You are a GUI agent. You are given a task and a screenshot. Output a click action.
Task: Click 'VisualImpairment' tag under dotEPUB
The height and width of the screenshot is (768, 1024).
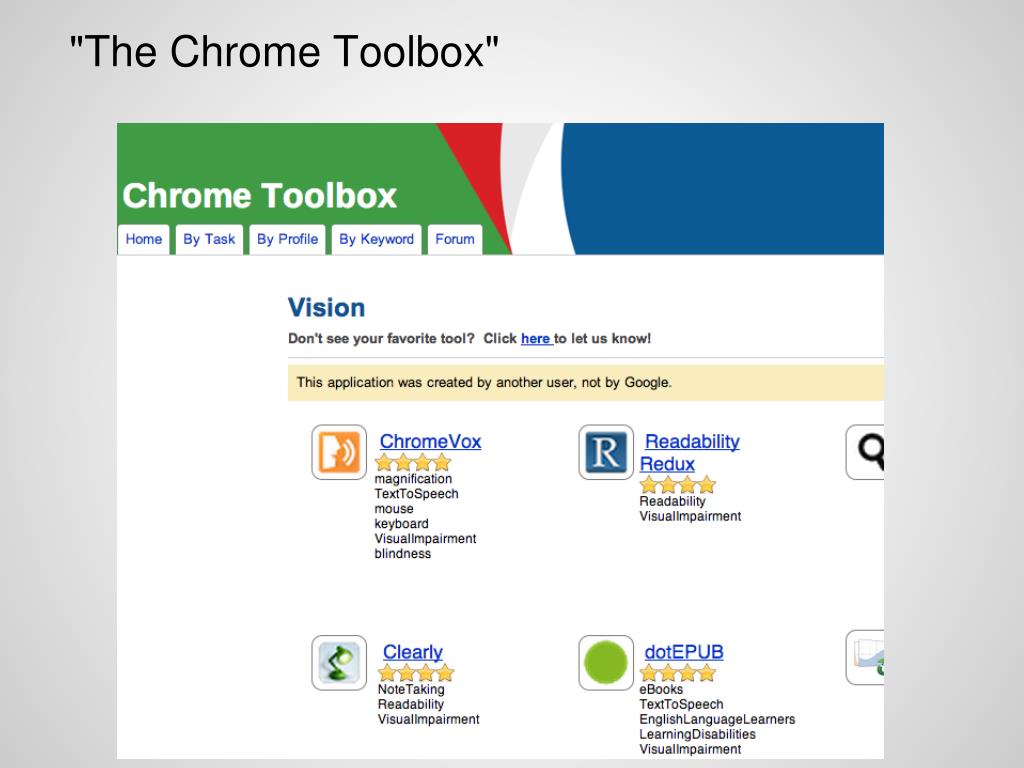coord(690,749)
